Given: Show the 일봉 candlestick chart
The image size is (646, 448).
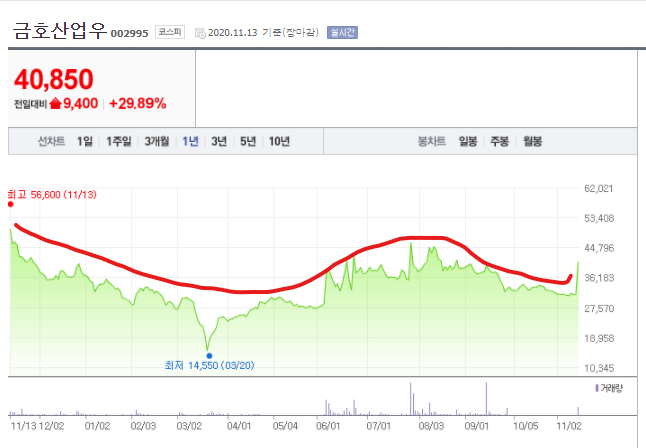Looking at the screenshot, I should tap(468, 141).
